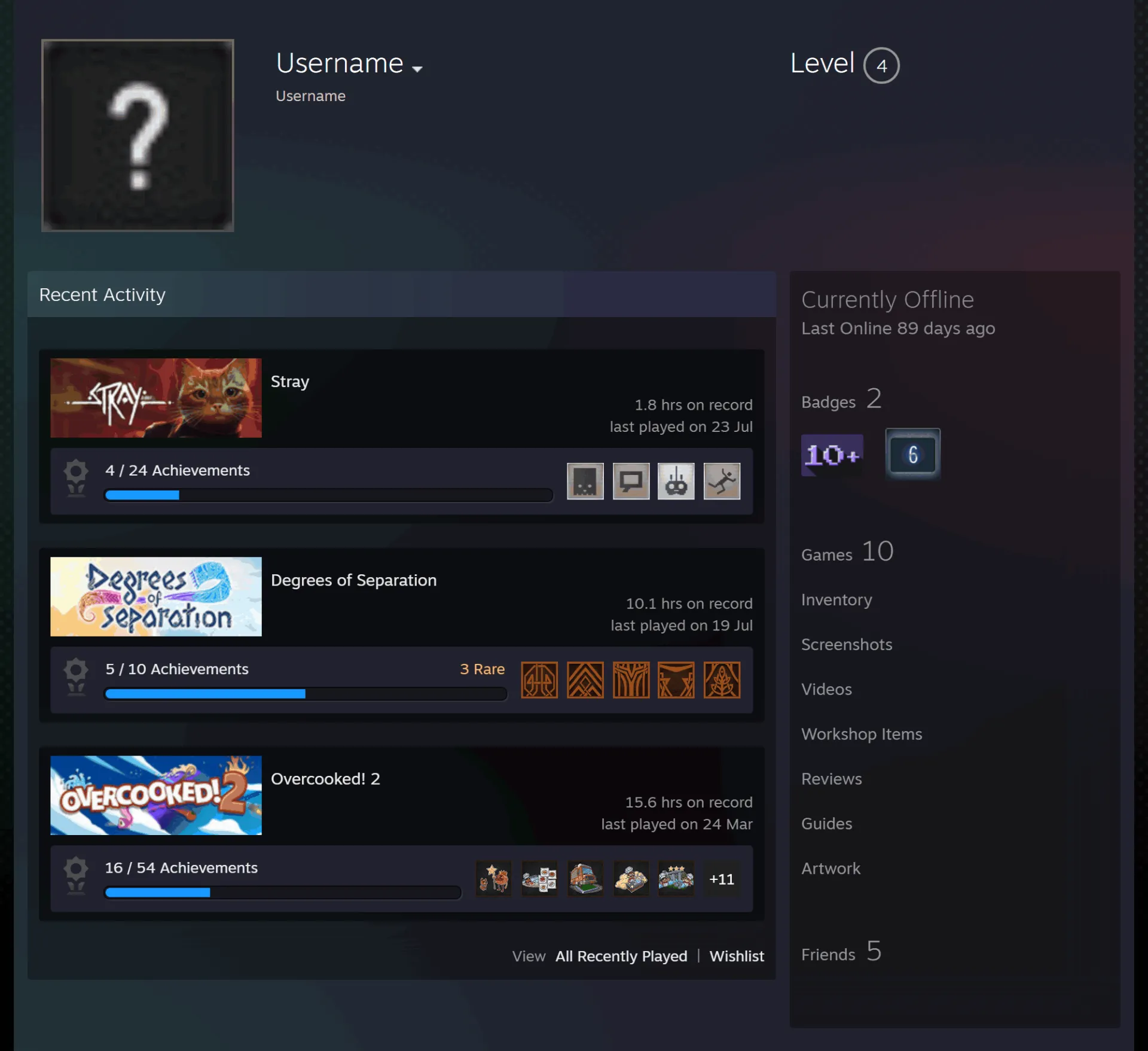Click the Degrees of Separation title link

click(353, 580)
